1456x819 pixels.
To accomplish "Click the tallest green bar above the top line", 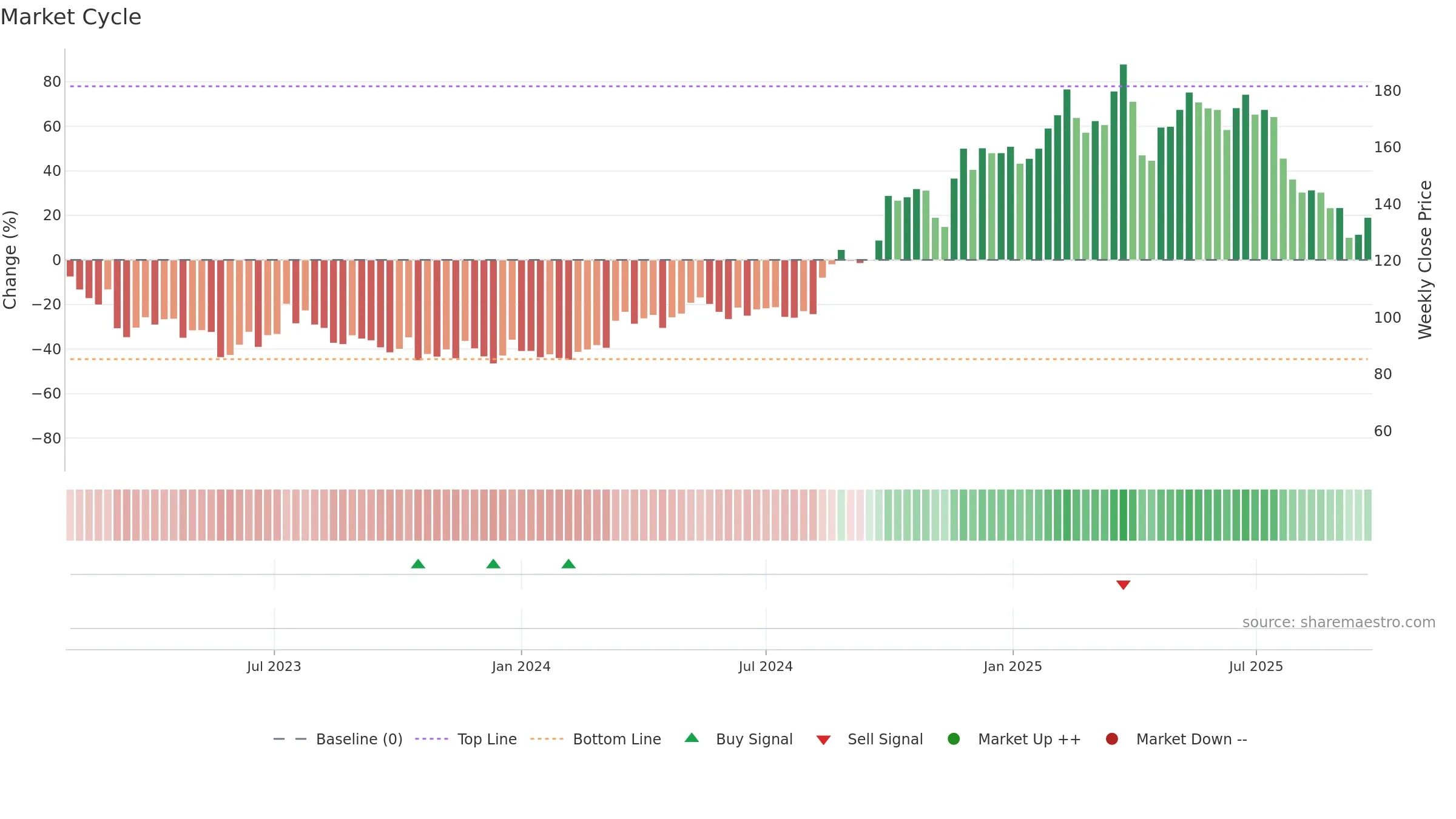I will point(1123,162).
